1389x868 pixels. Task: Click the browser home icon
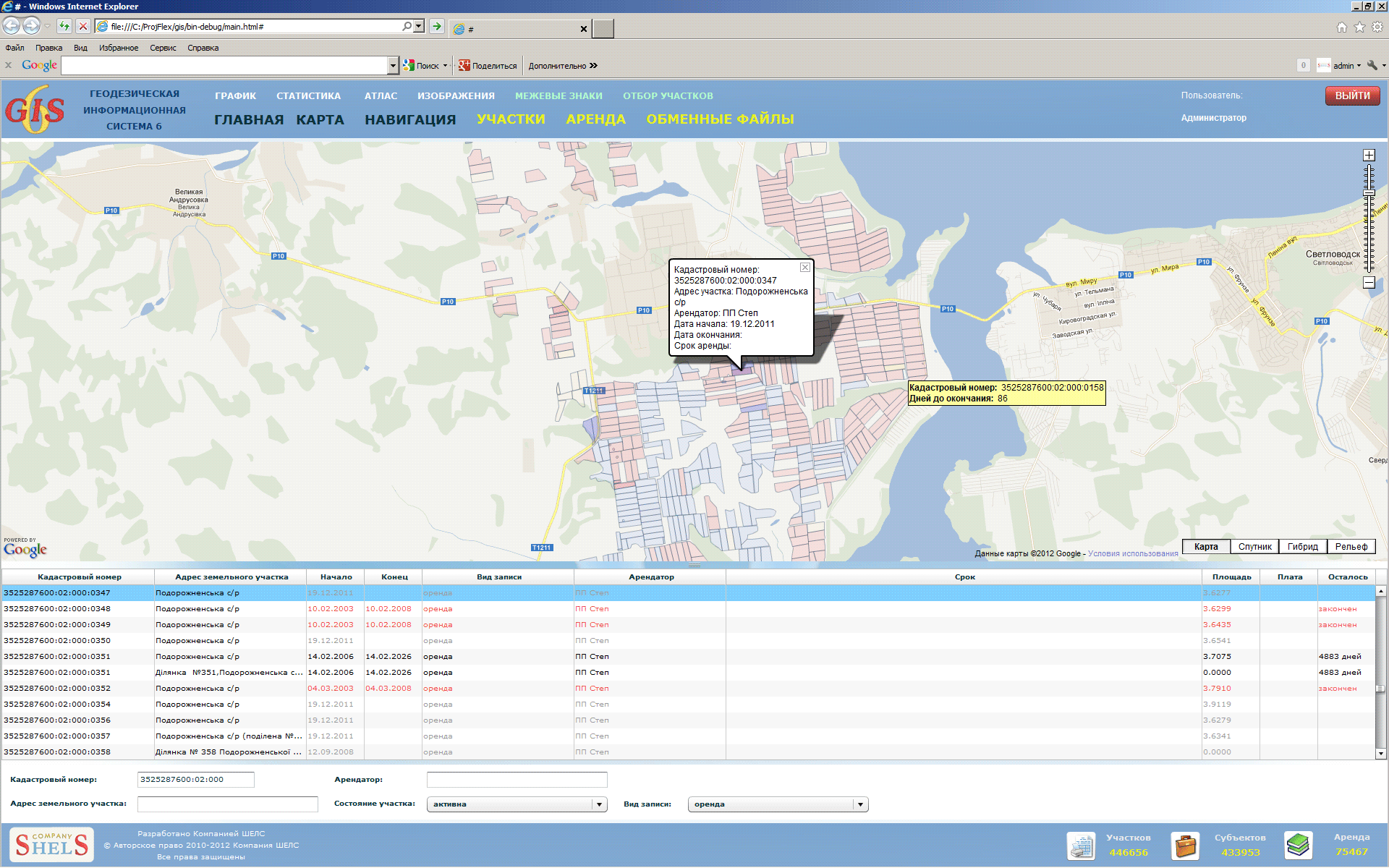coord(1341,27)
